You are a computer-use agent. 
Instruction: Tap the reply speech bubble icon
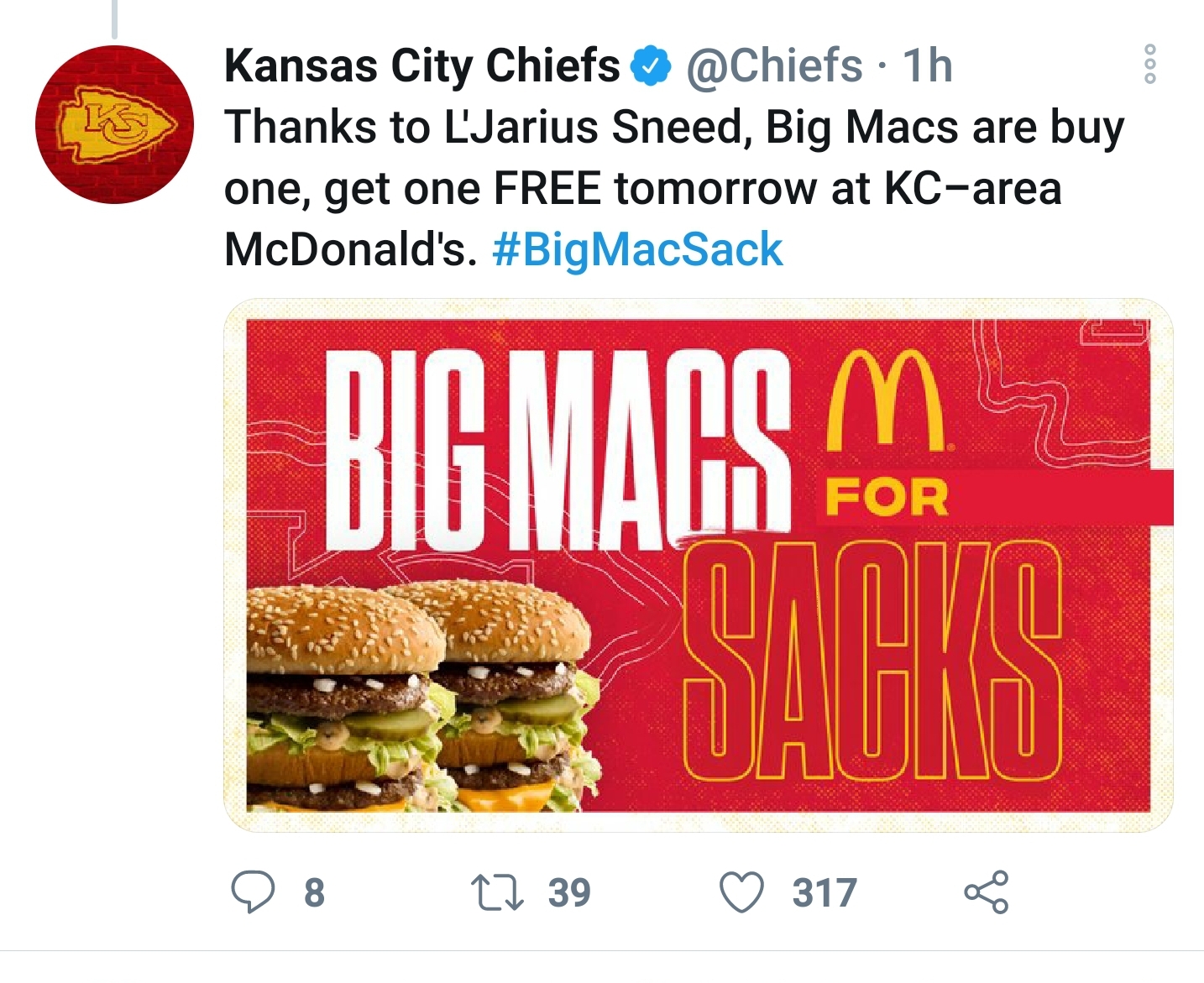253,891
